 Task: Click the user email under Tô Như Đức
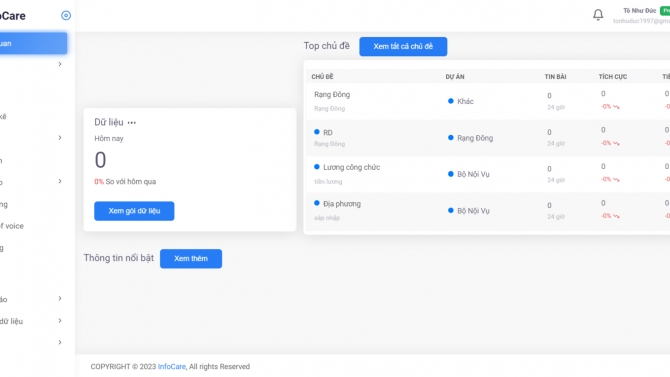tap(641, 21)
